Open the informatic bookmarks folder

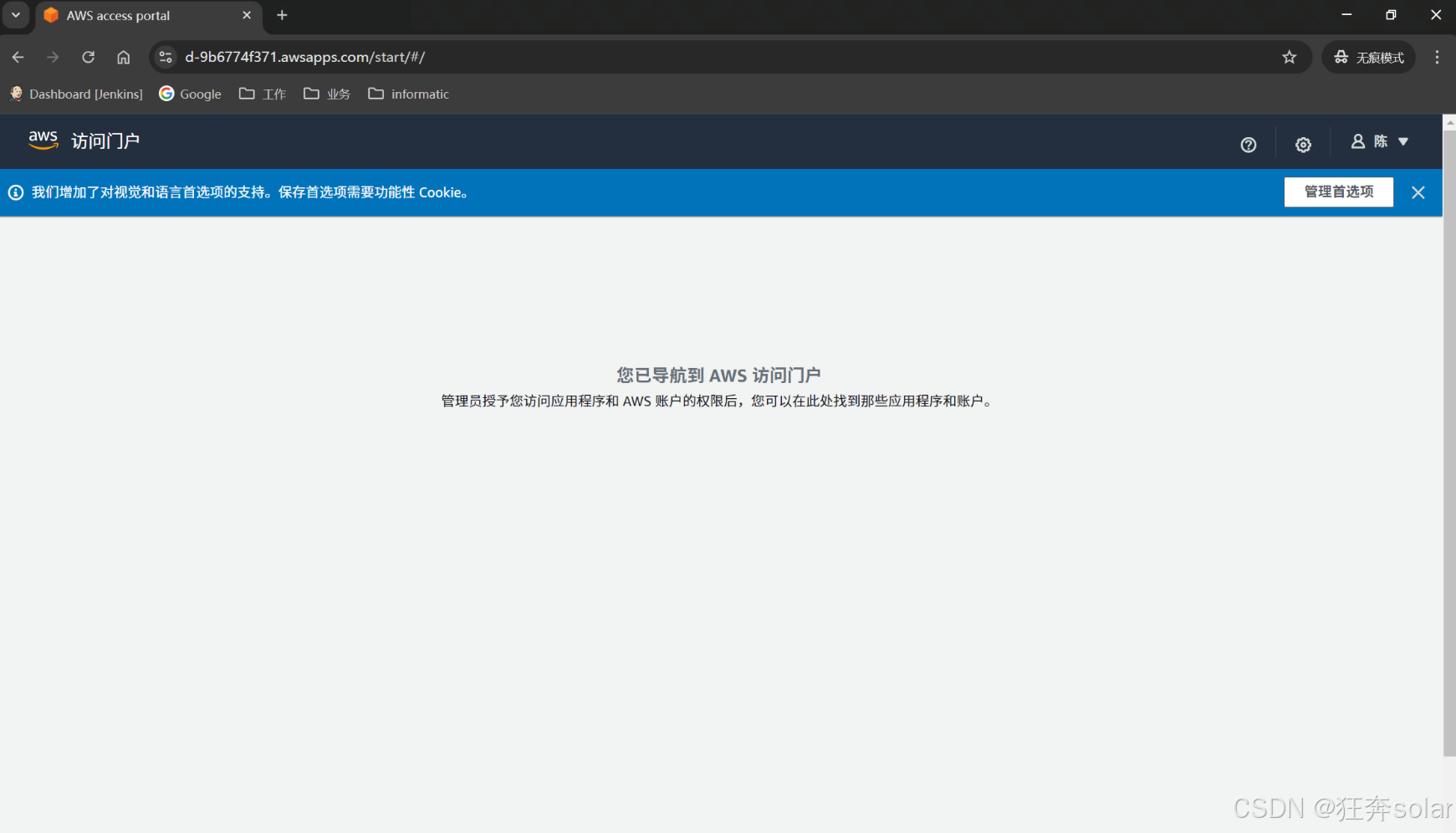(x=409, y=94)
